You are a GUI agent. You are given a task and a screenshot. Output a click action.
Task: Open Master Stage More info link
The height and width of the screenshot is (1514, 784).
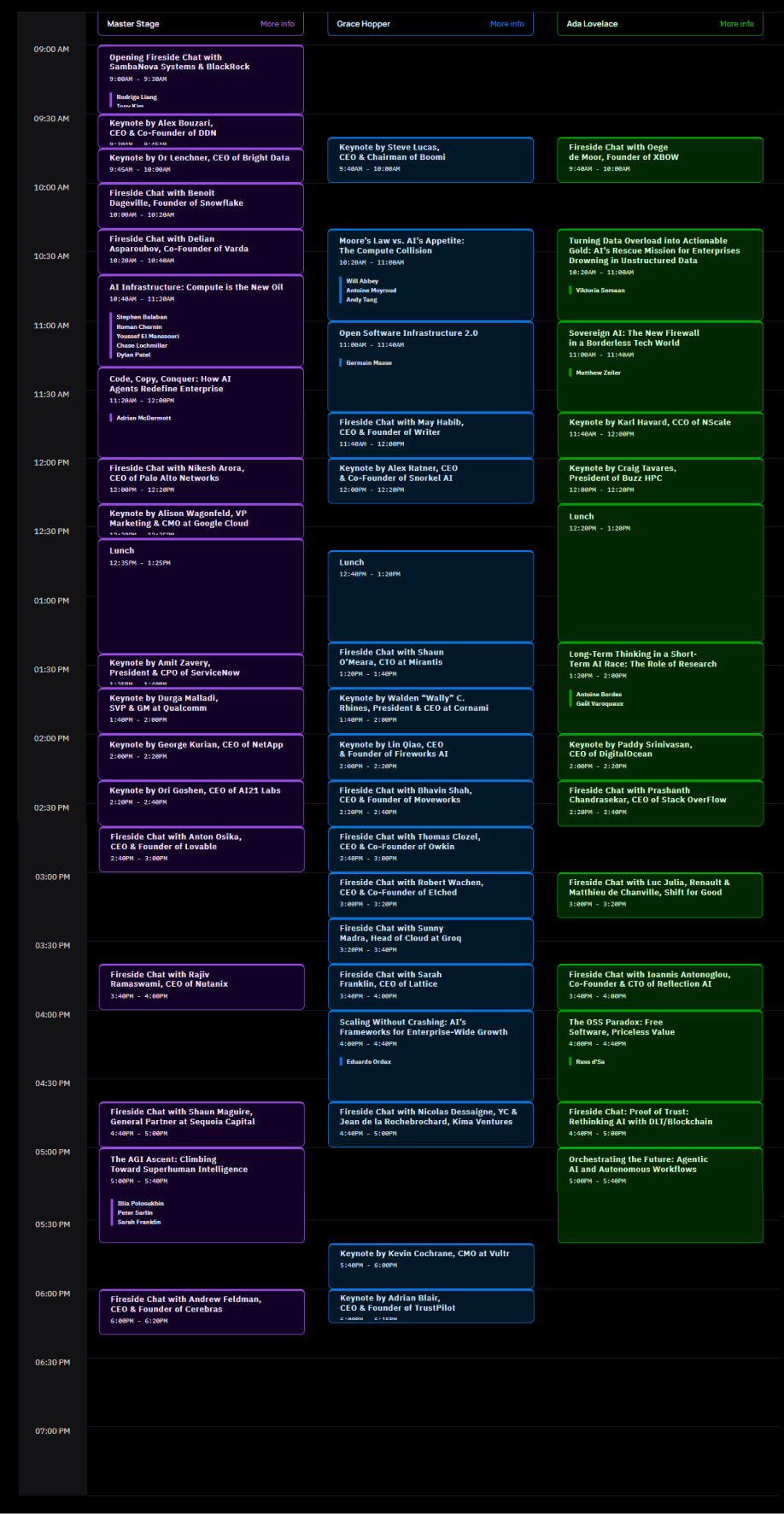[278, 24]
